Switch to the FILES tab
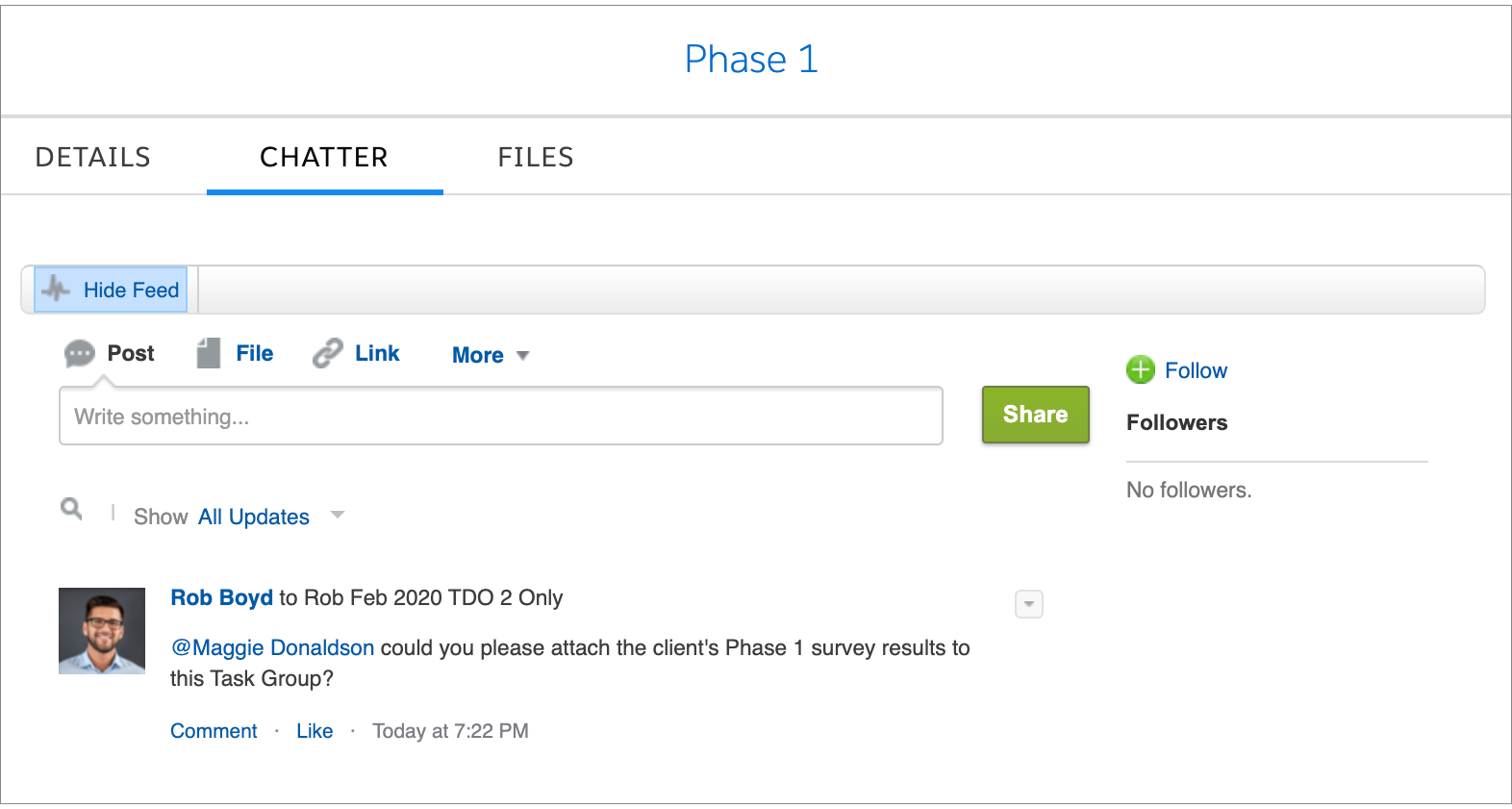This screenshot has height=809, width=1512. coord(536,157)
